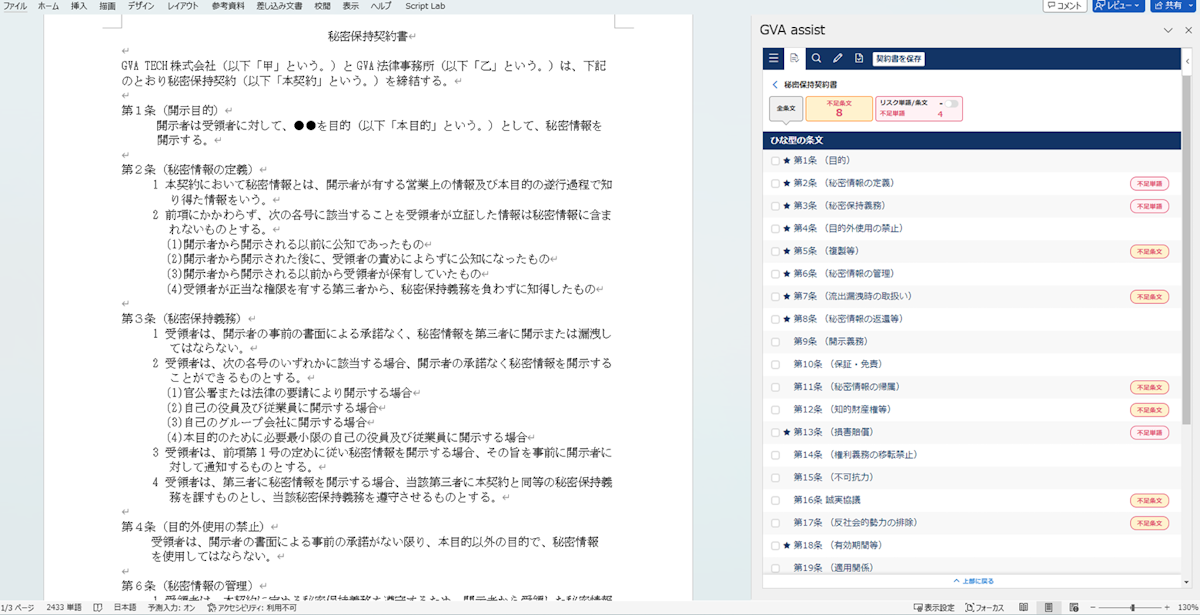1200x615 pixels.
Task: Open the レイアウト ribbon tab
Action: (182, 5)
